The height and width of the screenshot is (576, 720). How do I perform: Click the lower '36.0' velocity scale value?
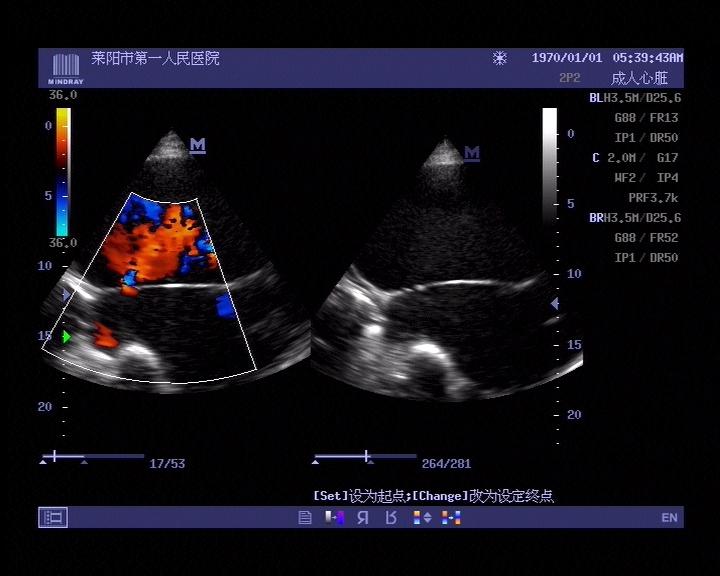click(63, 243)
